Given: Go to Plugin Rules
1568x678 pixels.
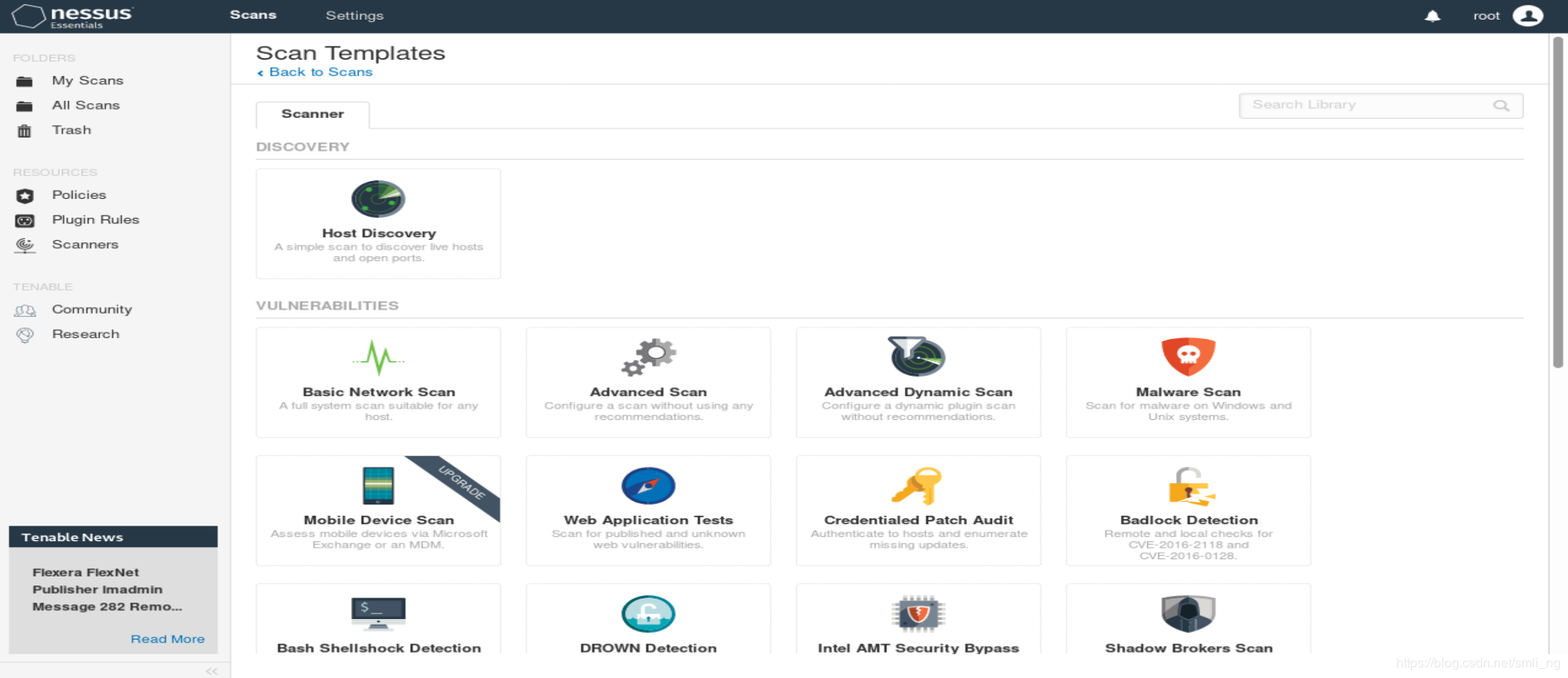Looking at the screenshot, I should (96, 219).
